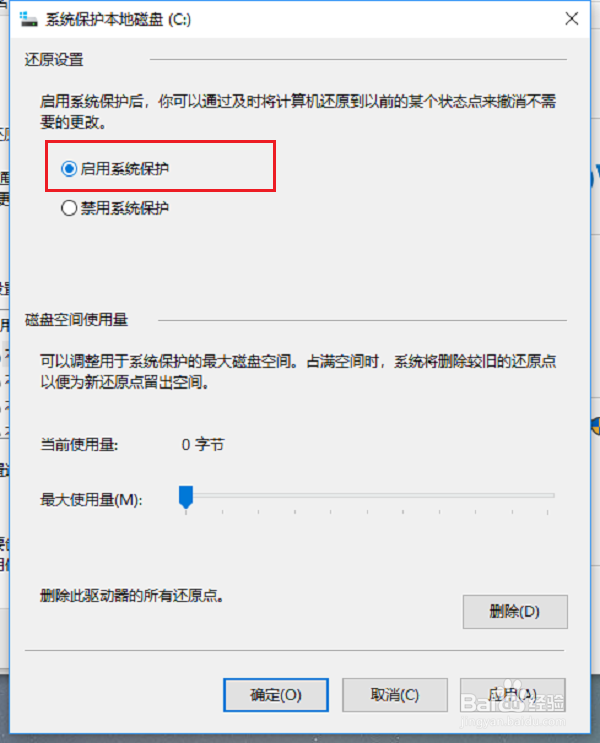Image resolution: width=600 pixels, height=743 pixels.
Task: Click the 系统保护本地磁盘 (C:) title text
Action: click(x=118, y=19)
